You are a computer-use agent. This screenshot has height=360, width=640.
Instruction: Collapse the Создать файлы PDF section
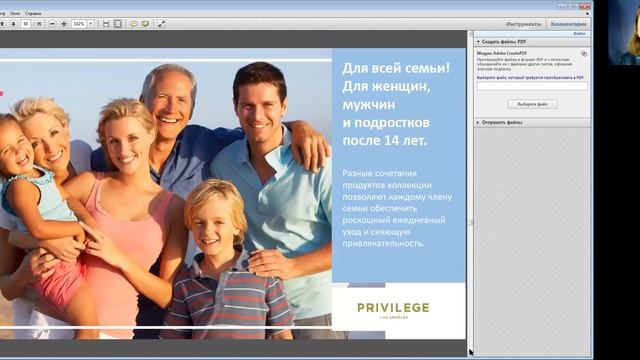(478, 42)
